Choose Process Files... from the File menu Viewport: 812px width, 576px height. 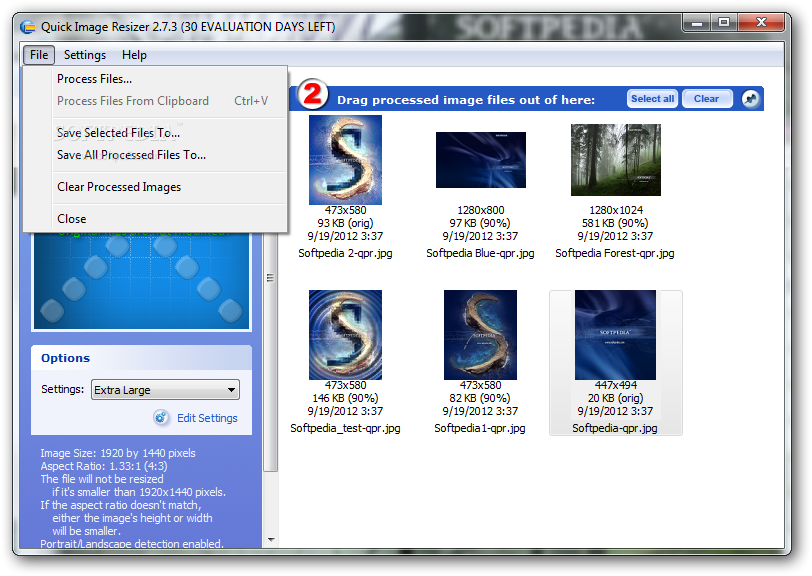click(94, 79)
